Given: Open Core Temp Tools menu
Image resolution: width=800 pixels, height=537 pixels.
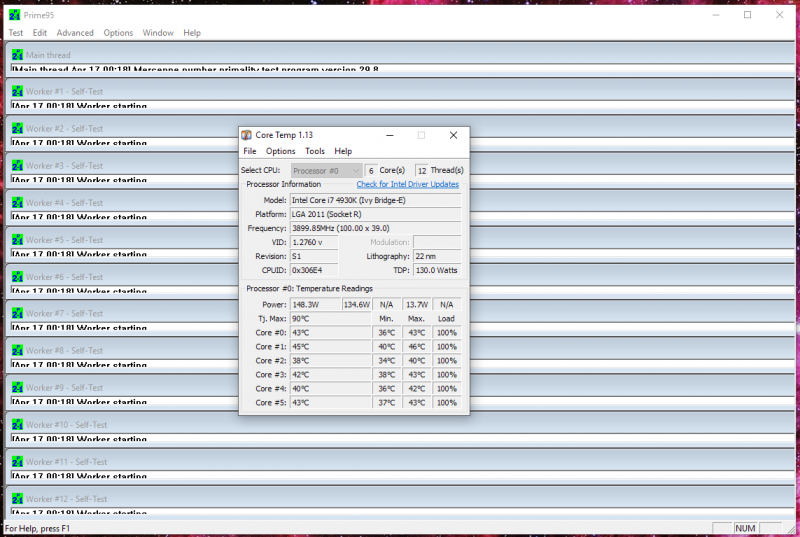Looking at the screenshot, I should 315,151.
